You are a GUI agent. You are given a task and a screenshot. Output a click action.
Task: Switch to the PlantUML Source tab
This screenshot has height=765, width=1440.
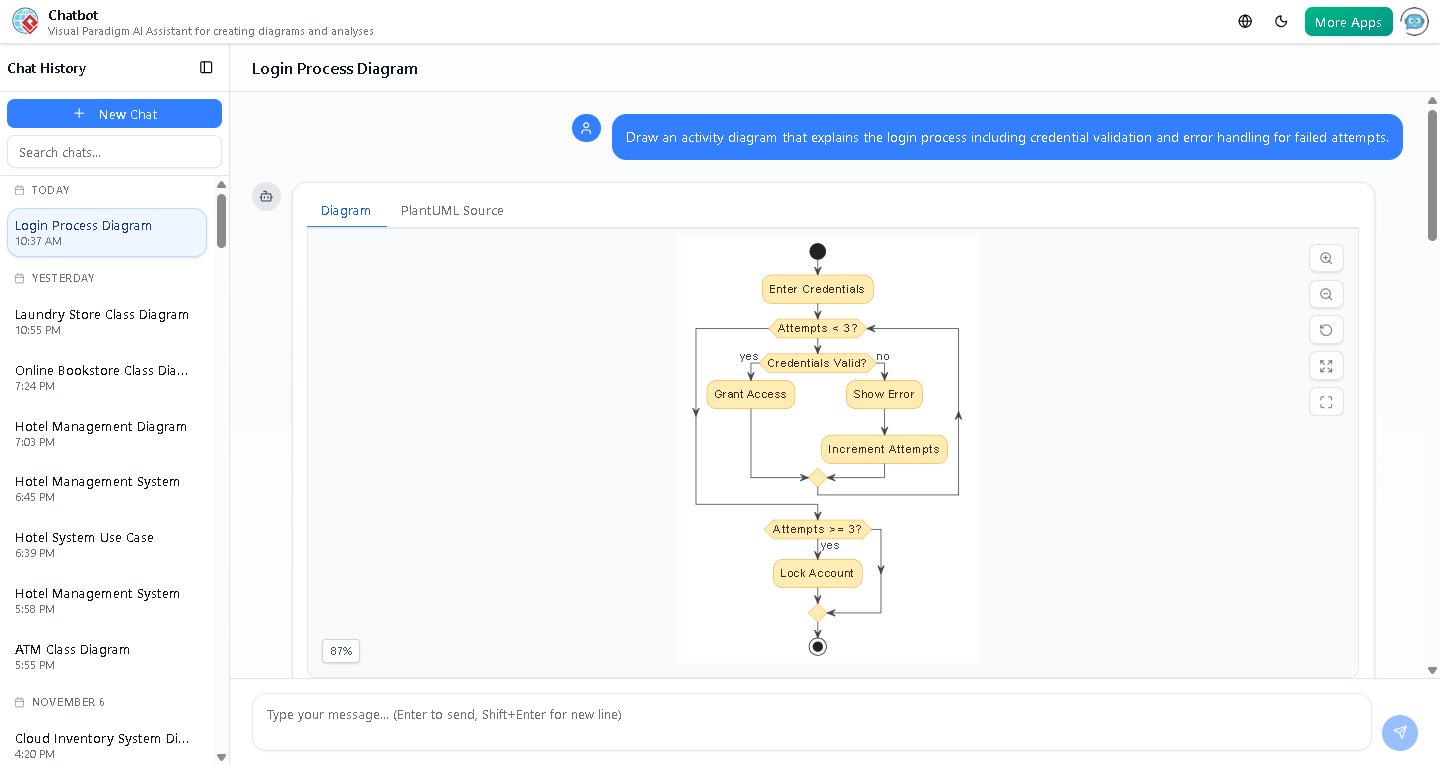point(452,210)
